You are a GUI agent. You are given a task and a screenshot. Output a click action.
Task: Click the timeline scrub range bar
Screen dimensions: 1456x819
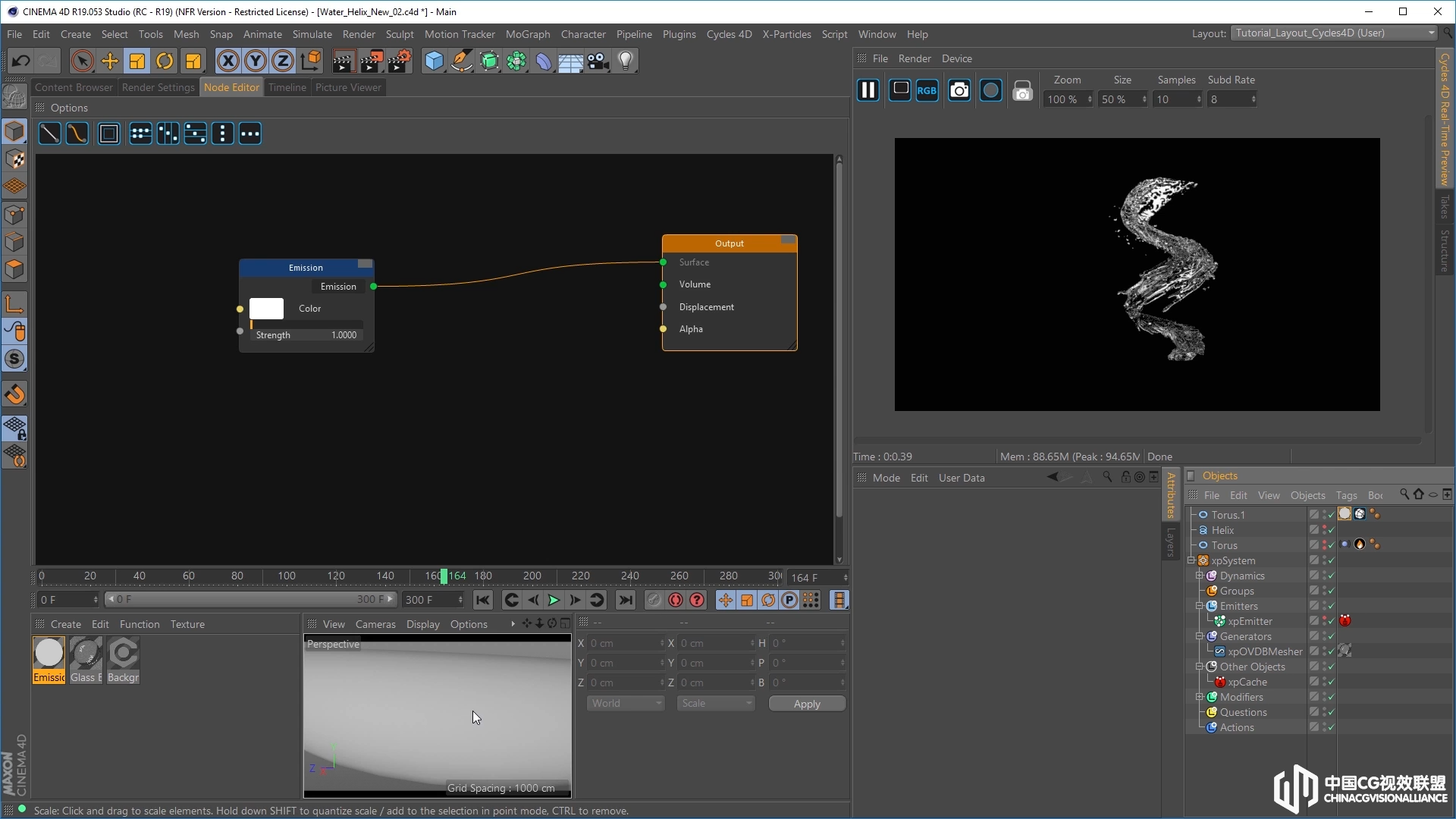point(250,599)
